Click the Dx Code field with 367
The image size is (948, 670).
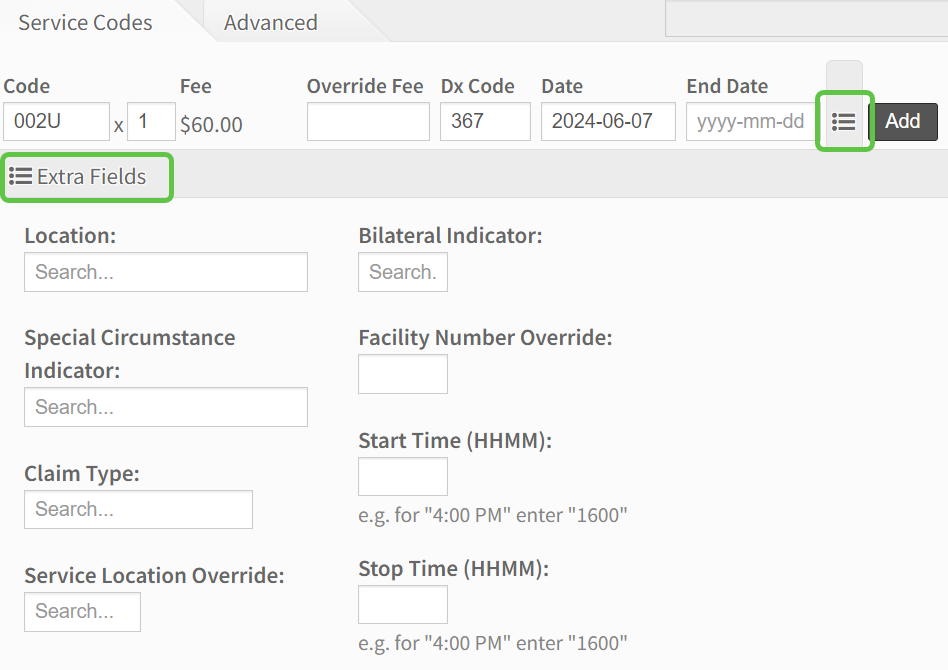coord(485,121)
